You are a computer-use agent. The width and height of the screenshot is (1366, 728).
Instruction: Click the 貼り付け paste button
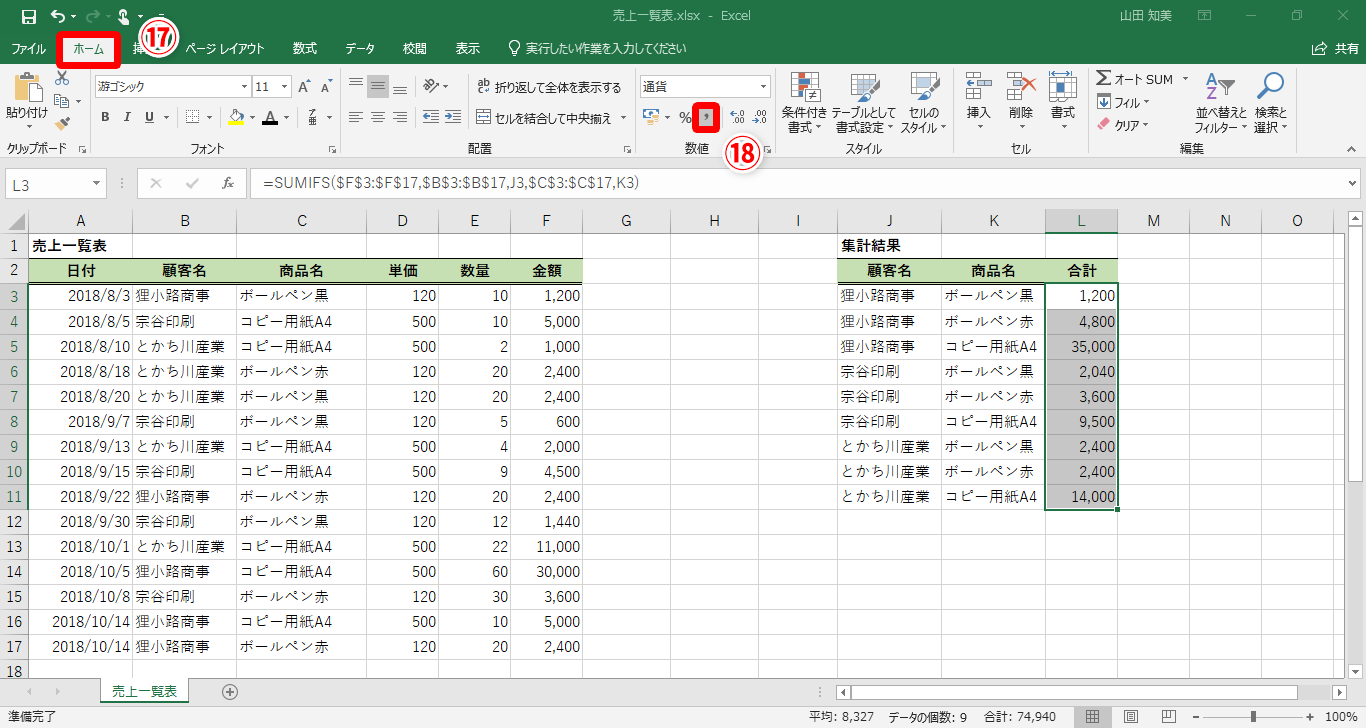pyautogui.click(x=27, y=102)
